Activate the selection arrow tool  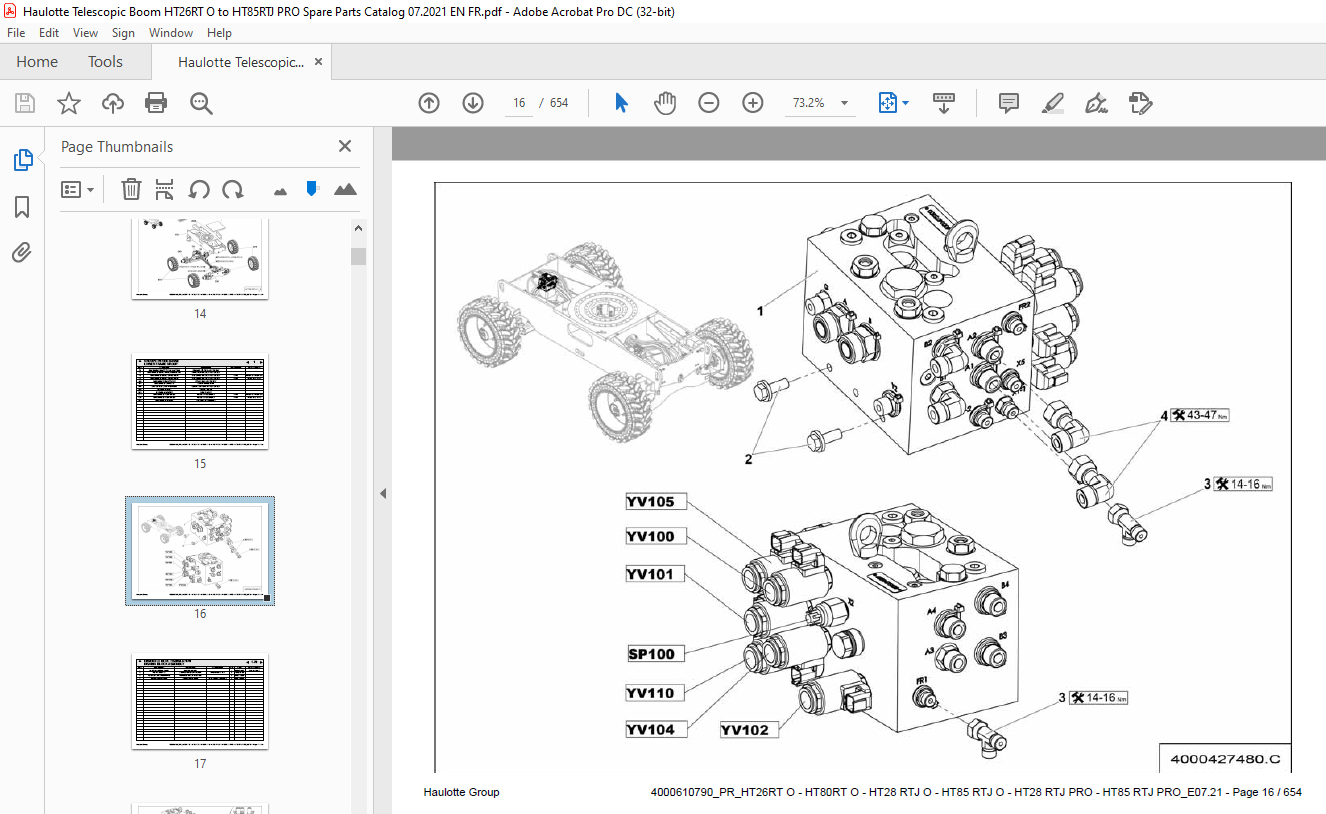(621, 103)
